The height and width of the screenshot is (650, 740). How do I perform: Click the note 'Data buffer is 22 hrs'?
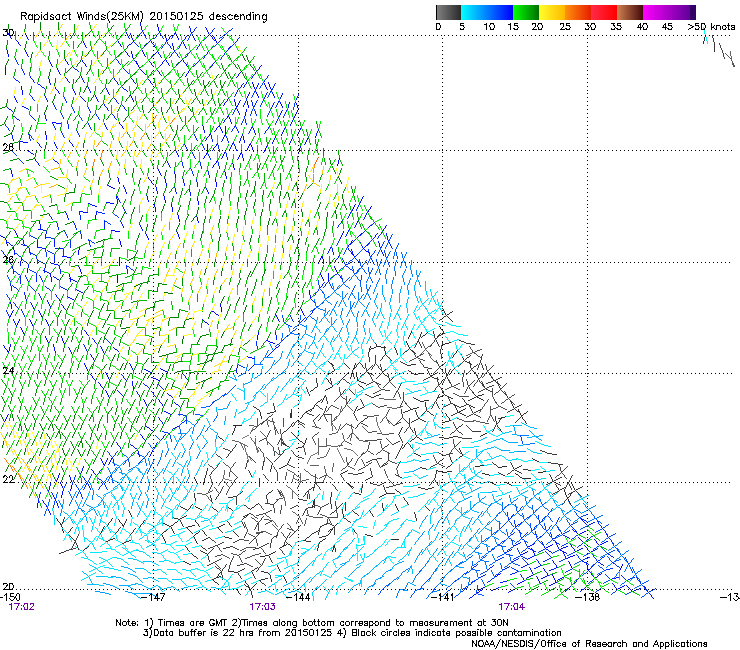pyautogui.click(x=205, y=633)
